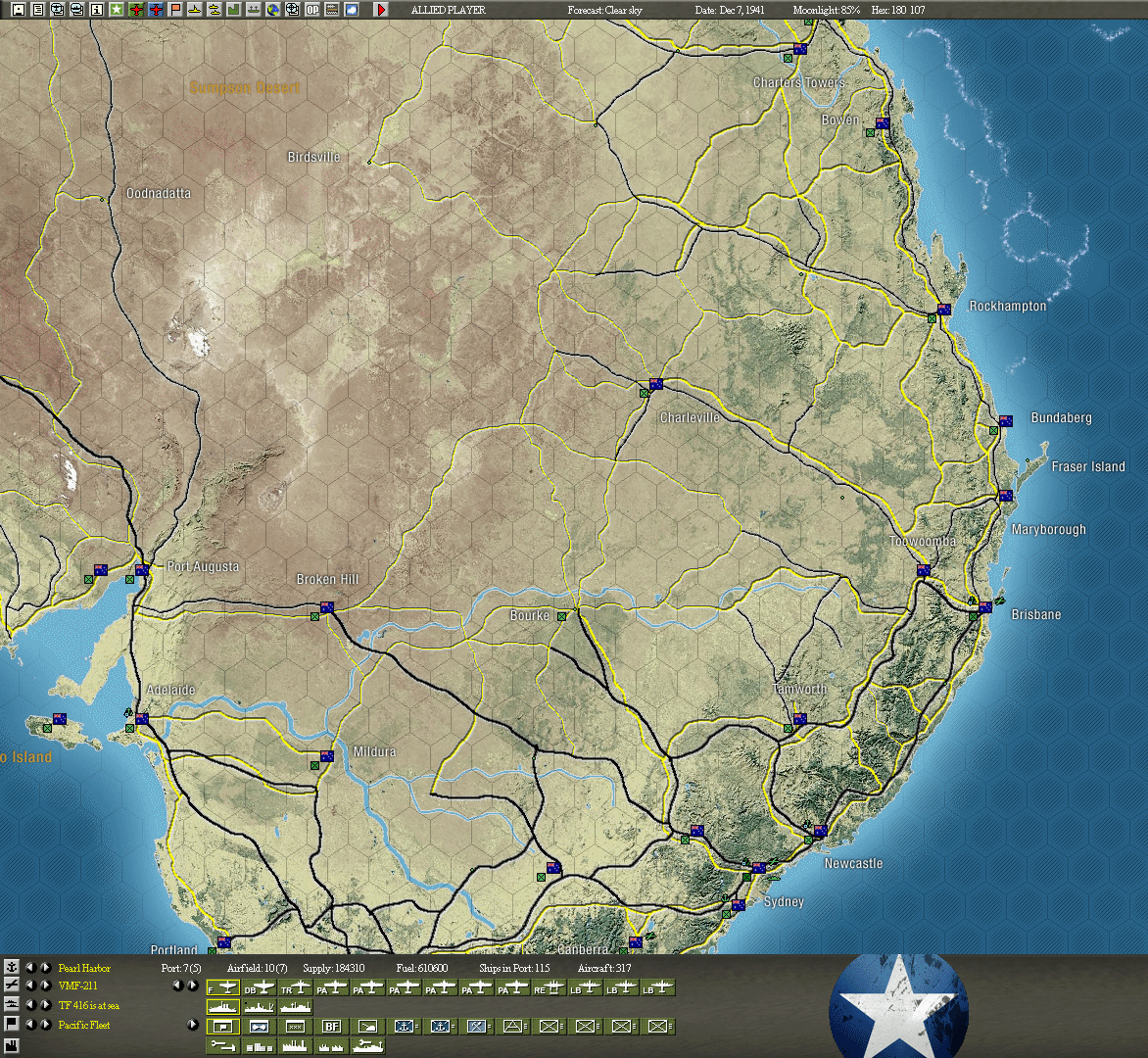Click the flag headquarters list button

pyautogui.click(x=11, y=1025)
